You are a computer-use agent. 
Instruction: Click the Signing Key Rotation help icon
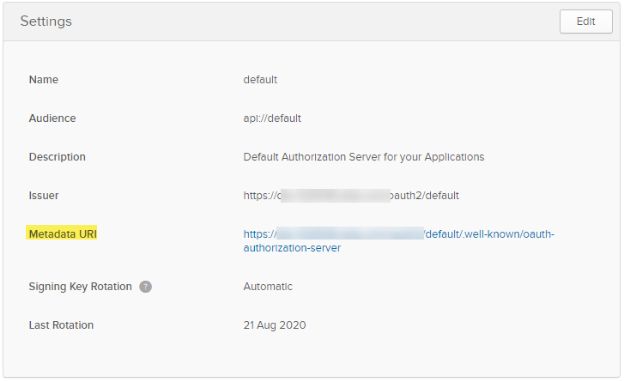pos(145,287)
